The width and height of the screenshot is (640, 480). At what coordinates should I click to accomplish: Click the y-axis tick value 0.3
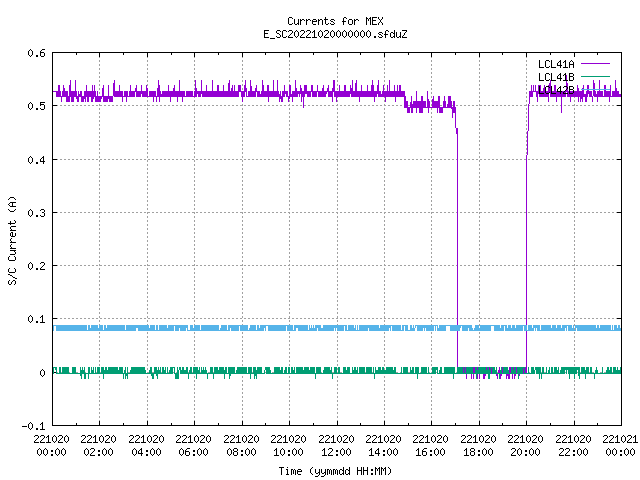[x=36, y=213]
